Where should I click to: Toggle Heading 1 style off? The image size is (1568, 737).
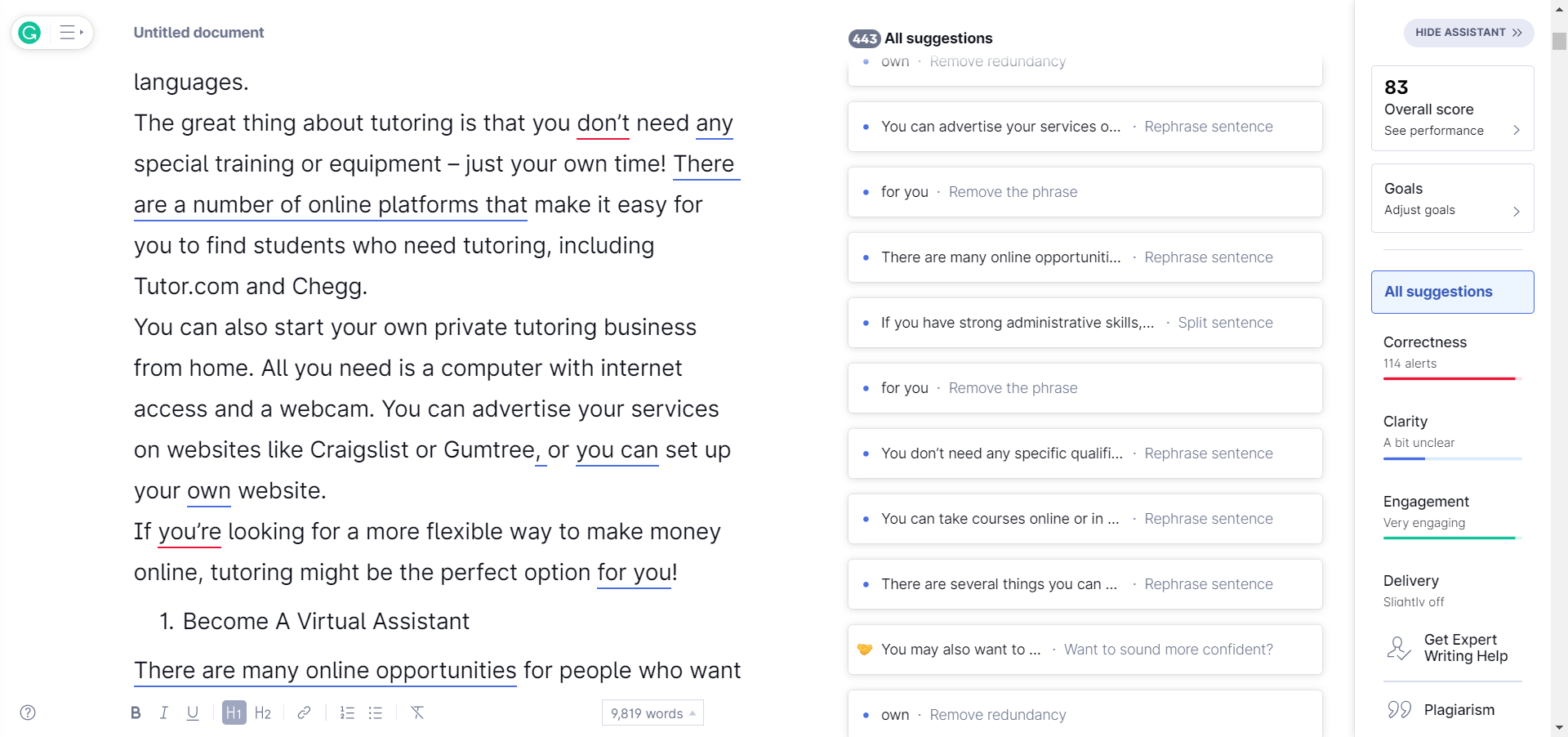click(234, 712)
